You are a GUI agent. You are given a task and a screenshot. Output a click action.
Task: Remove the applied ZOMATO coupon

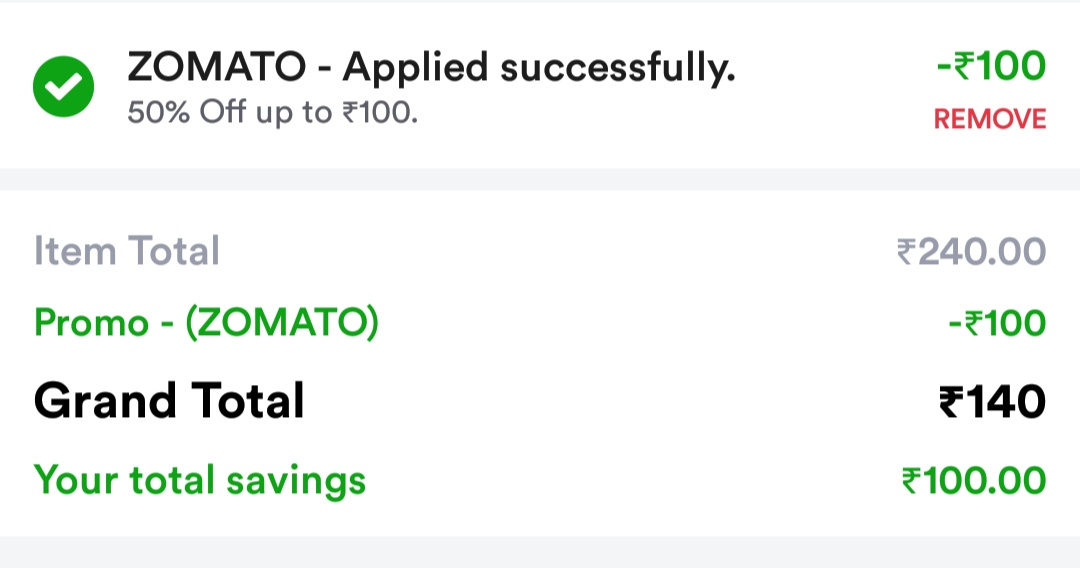point(989,120)
